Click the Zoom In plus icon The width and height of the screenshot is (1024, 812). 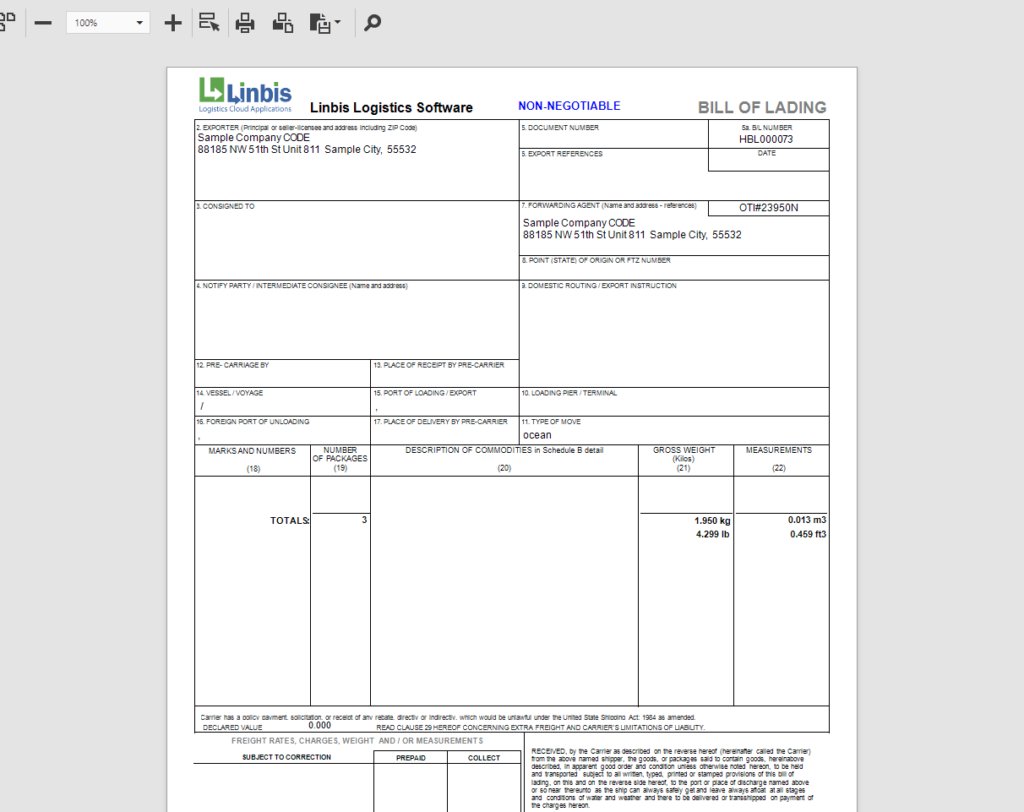point(172,22)
